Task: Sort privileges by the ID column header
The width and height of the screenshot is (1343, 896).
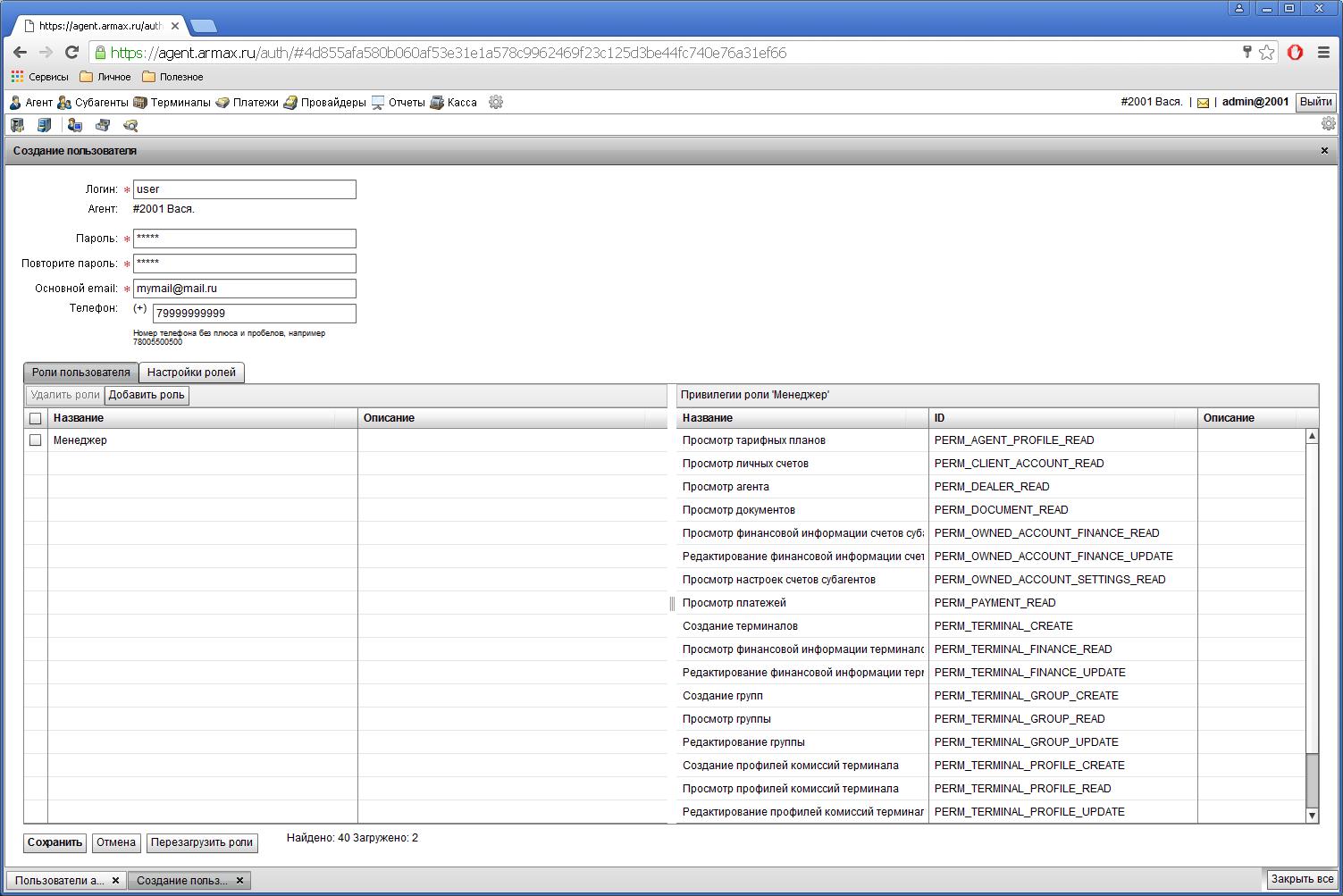Action: (x=1063, y=418)
